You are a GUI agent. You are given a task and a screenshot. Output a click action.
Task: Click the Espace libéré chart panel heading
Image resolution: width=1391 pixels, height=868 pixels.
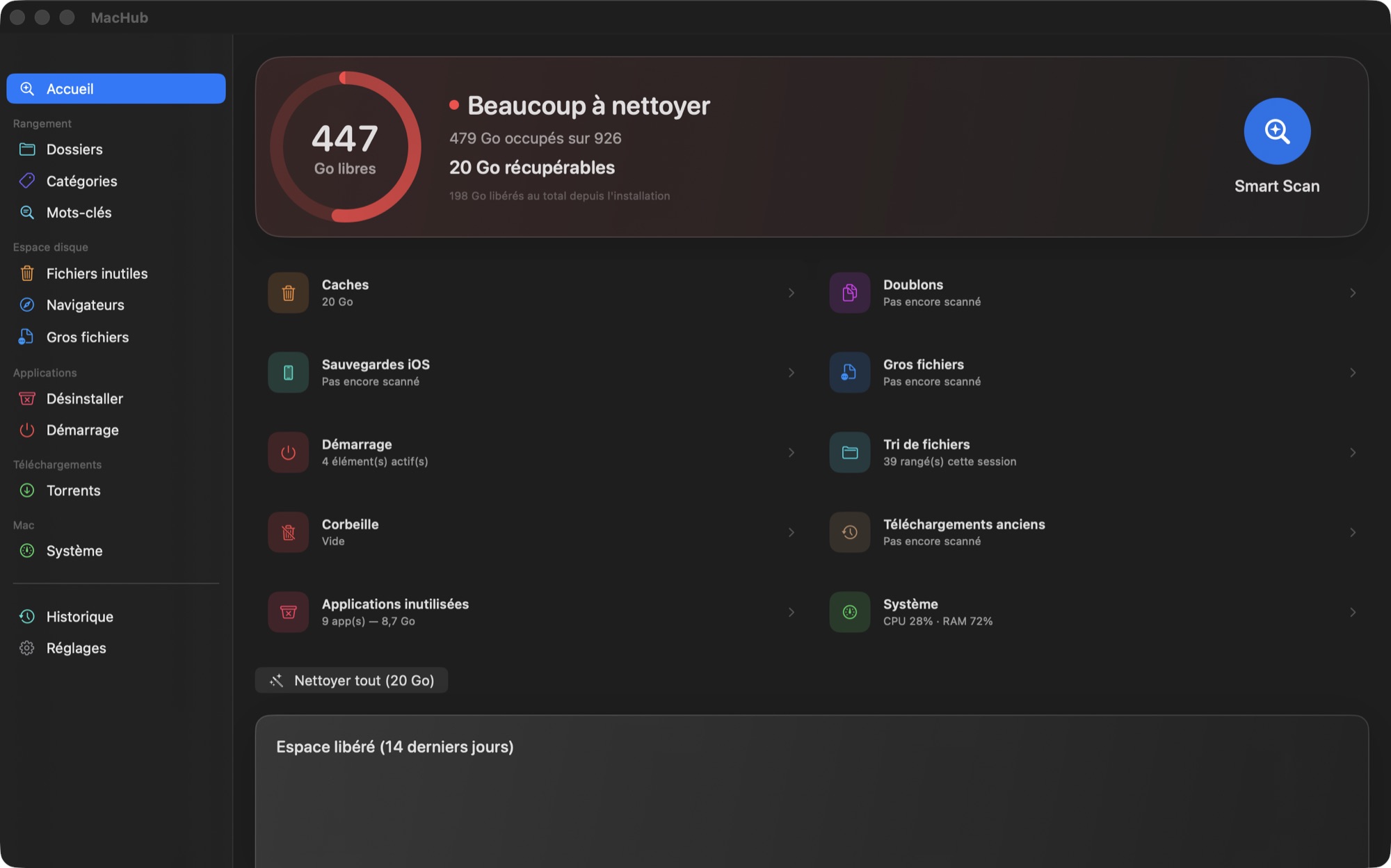tap(395, 747)
